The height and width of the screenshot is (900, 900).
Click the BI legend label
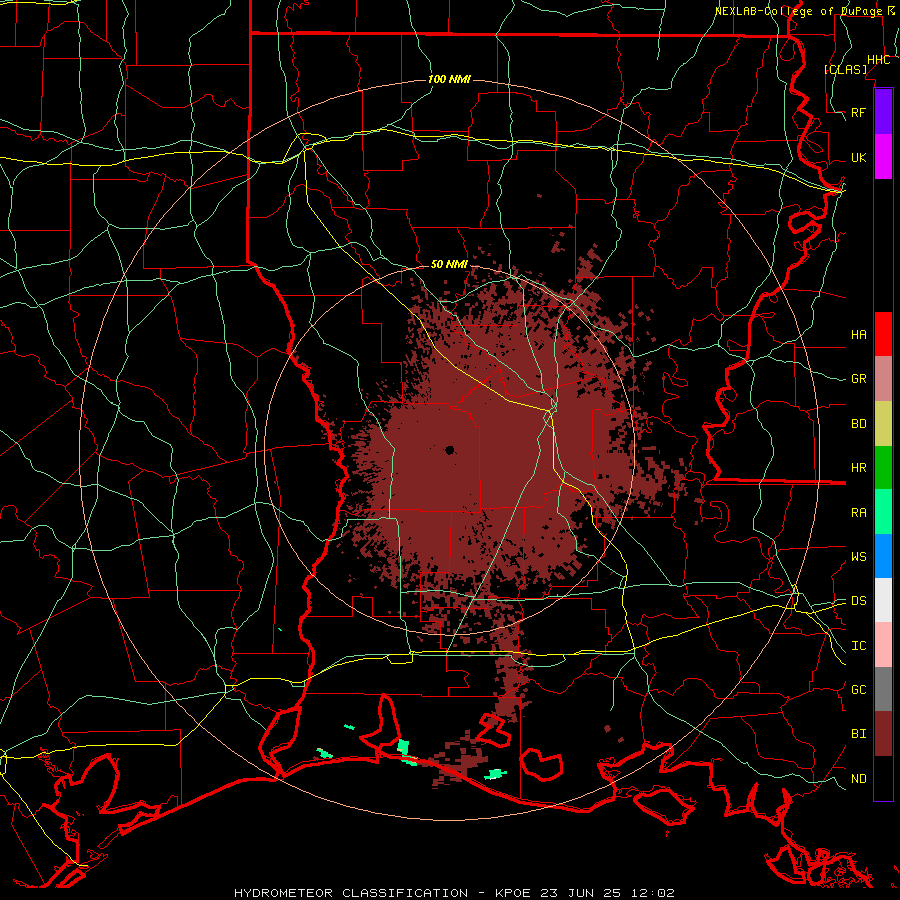click(858, 734)
